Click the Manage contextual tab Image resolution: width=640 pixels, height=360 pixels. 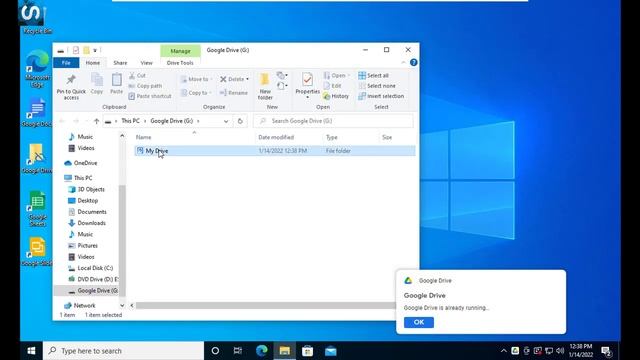click(x=180, y=51)
